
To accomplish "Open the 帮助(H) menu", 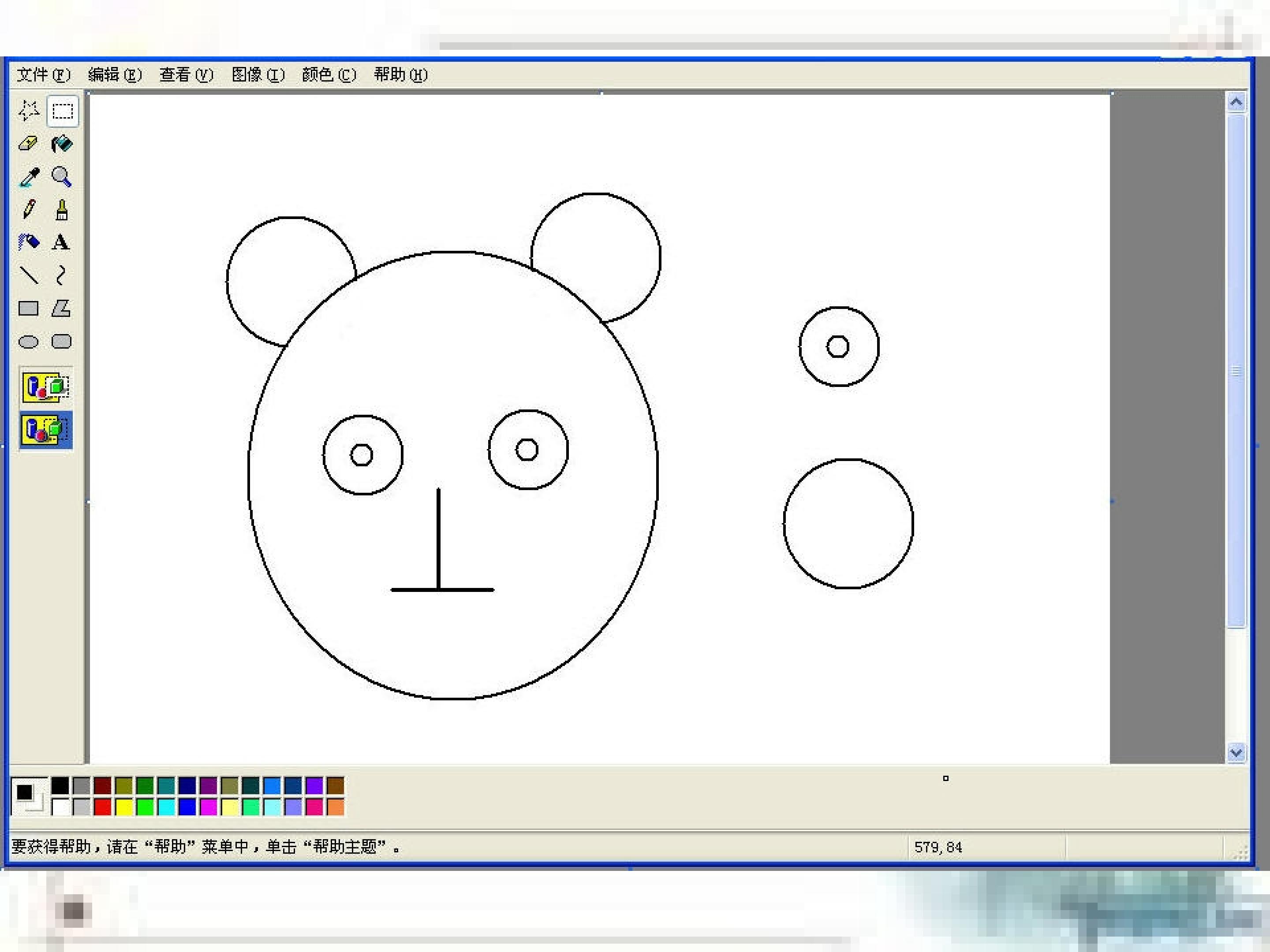I will point(401,74).
